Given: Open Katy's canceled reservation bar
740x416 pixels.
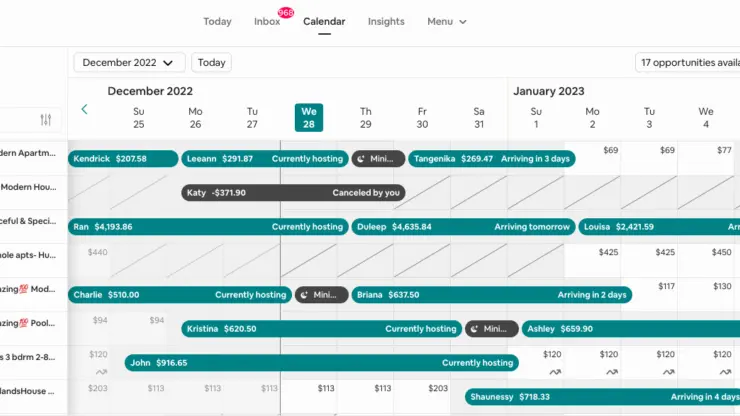Looking at the screenshot, I should 293,193.
